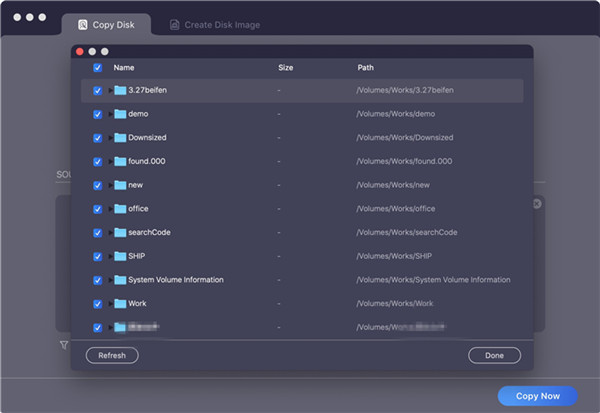The width and height of the screenshot is (600, 413).
Task: Click the searchCode folder icon
Action: coord(120,232)
